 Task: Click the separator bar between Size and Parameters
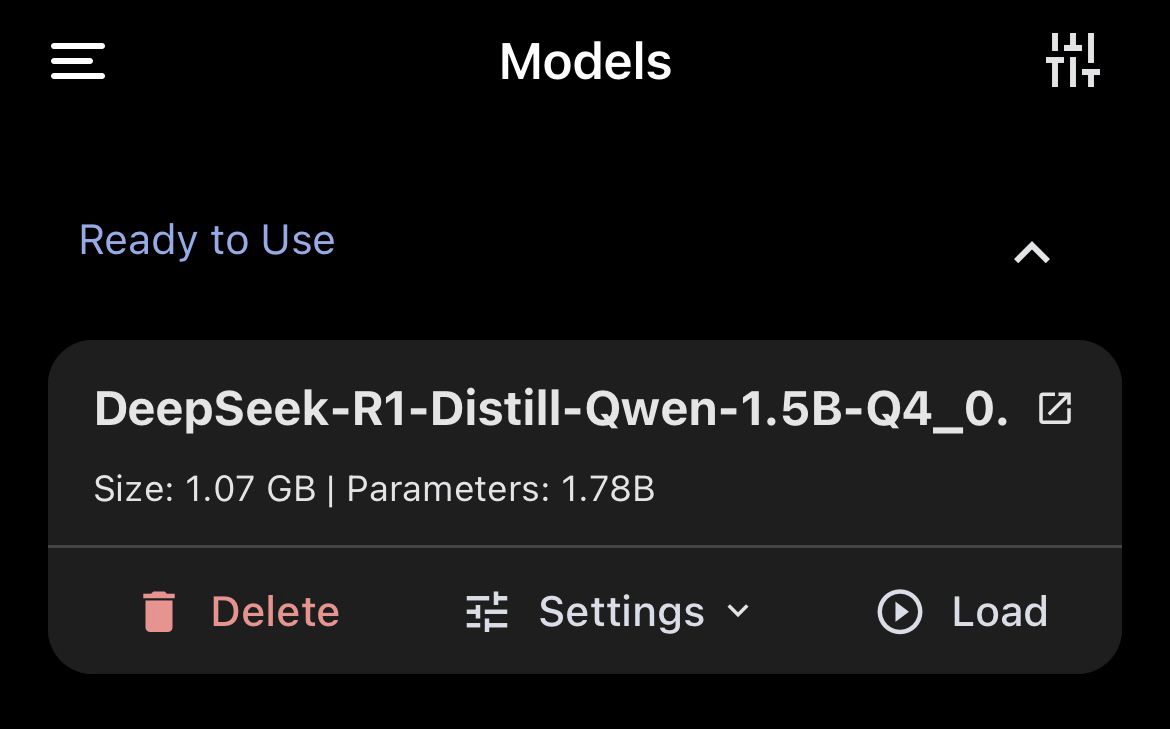coord(331,490)
